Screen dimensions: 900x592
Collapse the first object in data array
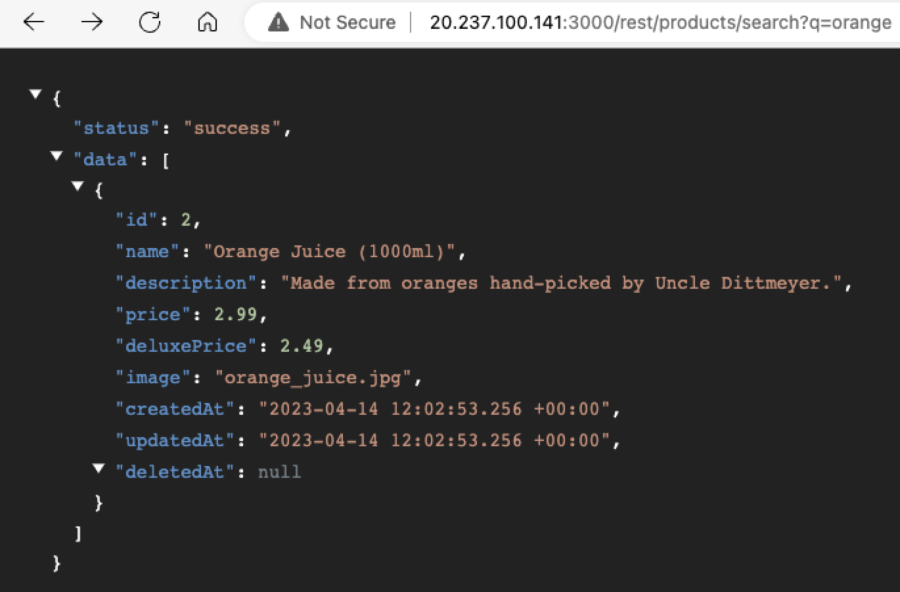click(x=78, y=187)
